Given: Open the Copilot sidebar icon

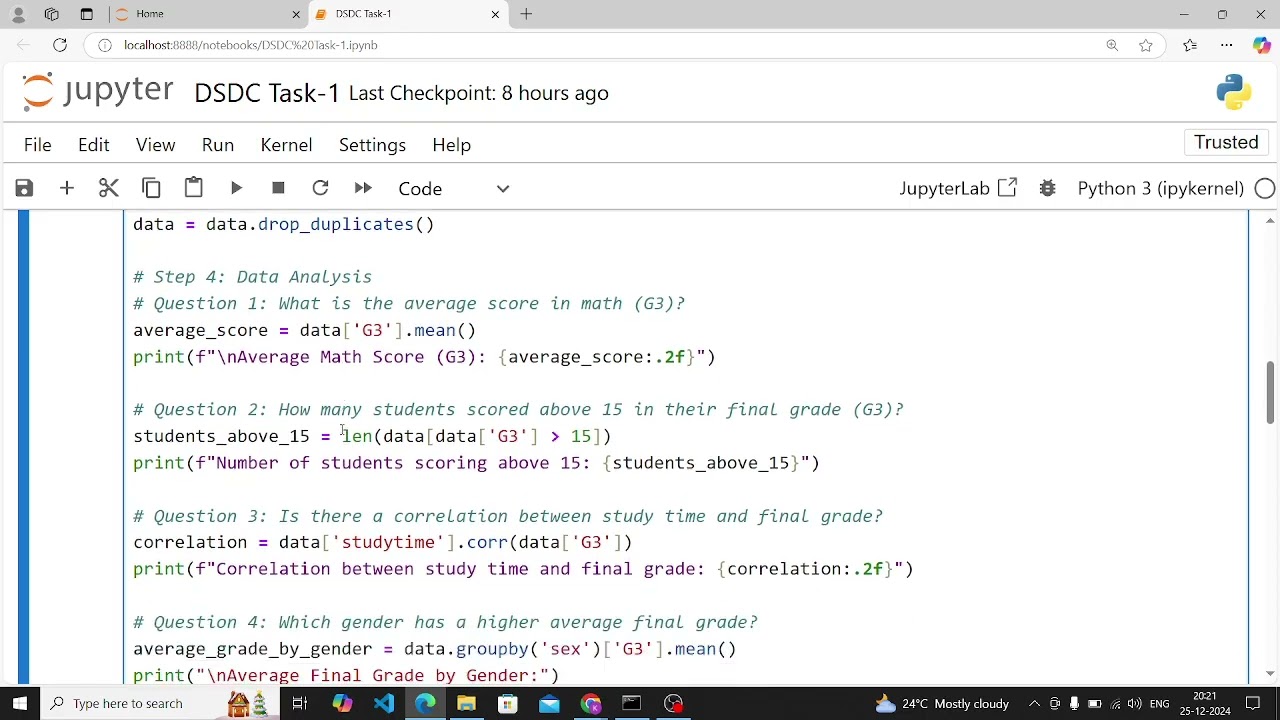Looking at the screenshot, I should [x=1263, y=45].
